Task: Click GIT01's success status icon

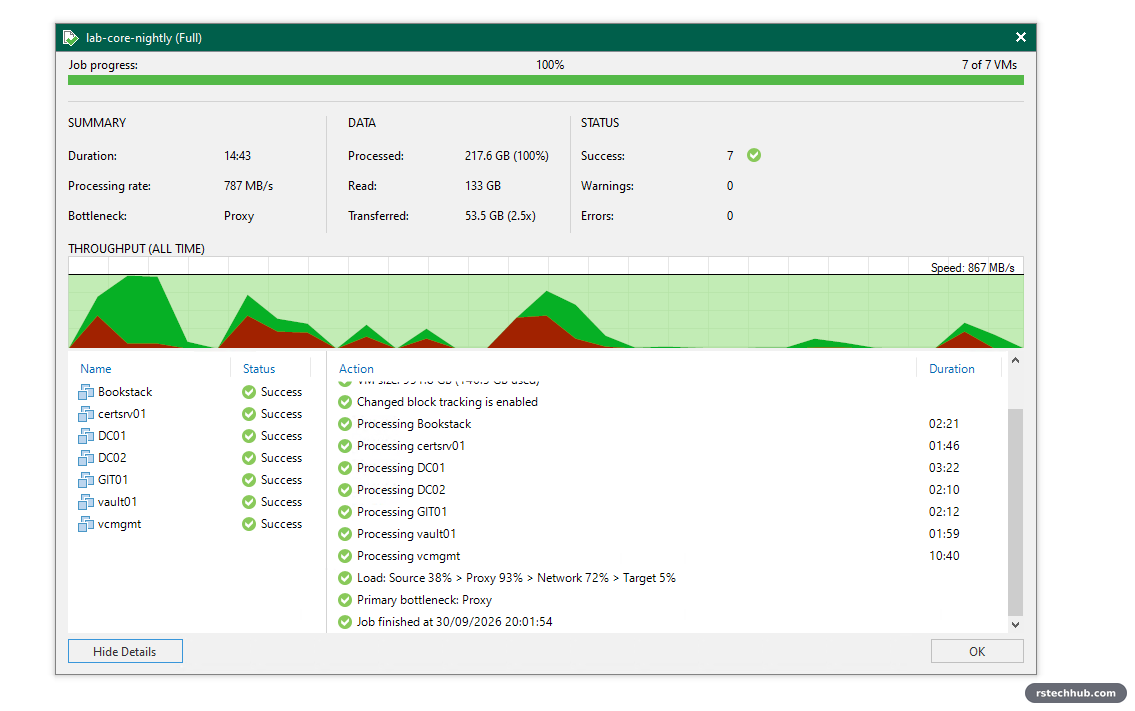Action: click(x=249, y=480)
